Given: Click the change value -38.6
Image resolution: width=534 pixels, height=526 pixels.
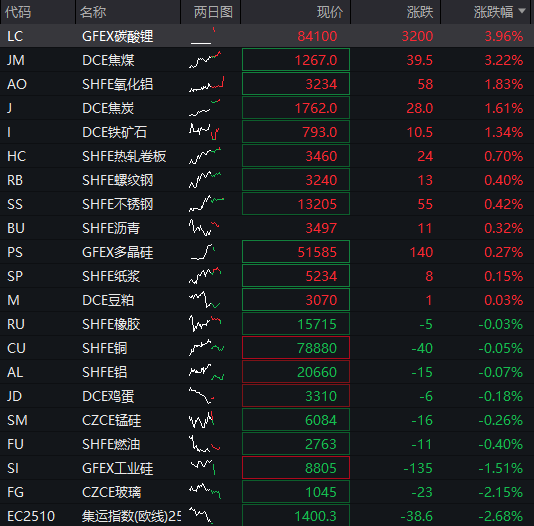Looking at the screenshot, I should point(417,516).
